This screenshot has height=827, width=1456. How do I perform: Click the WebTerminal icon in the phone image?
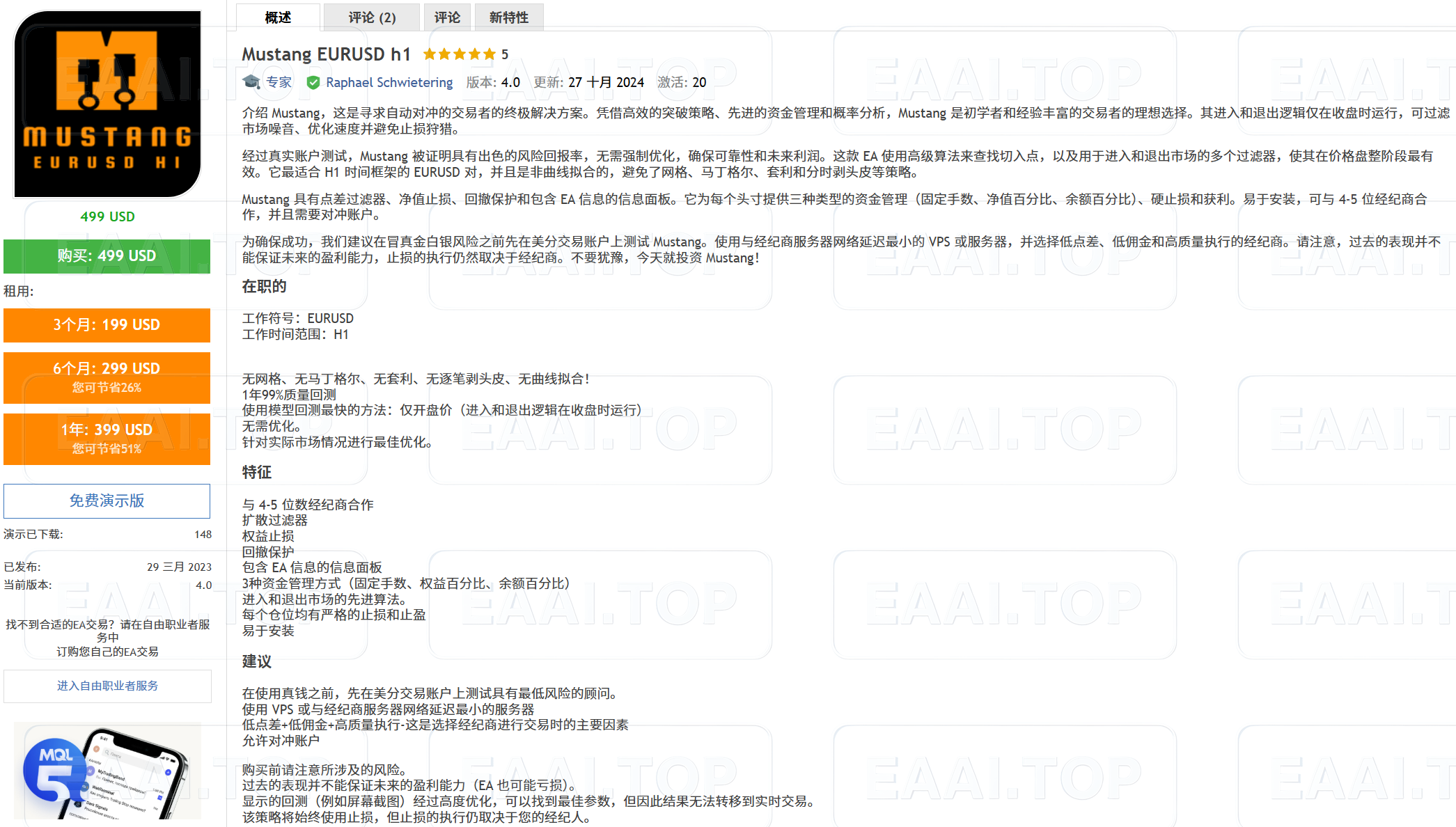point(84,788)
